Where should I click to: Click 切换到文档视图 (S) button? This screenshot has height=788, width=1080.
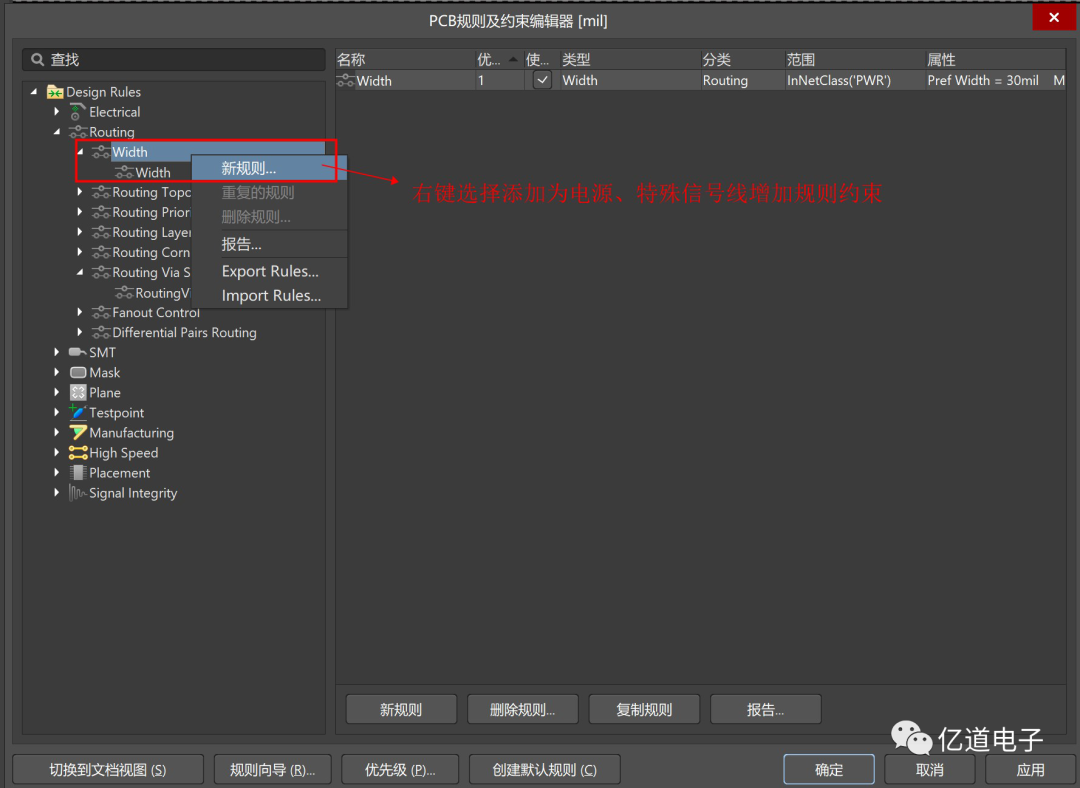(108, 769)
